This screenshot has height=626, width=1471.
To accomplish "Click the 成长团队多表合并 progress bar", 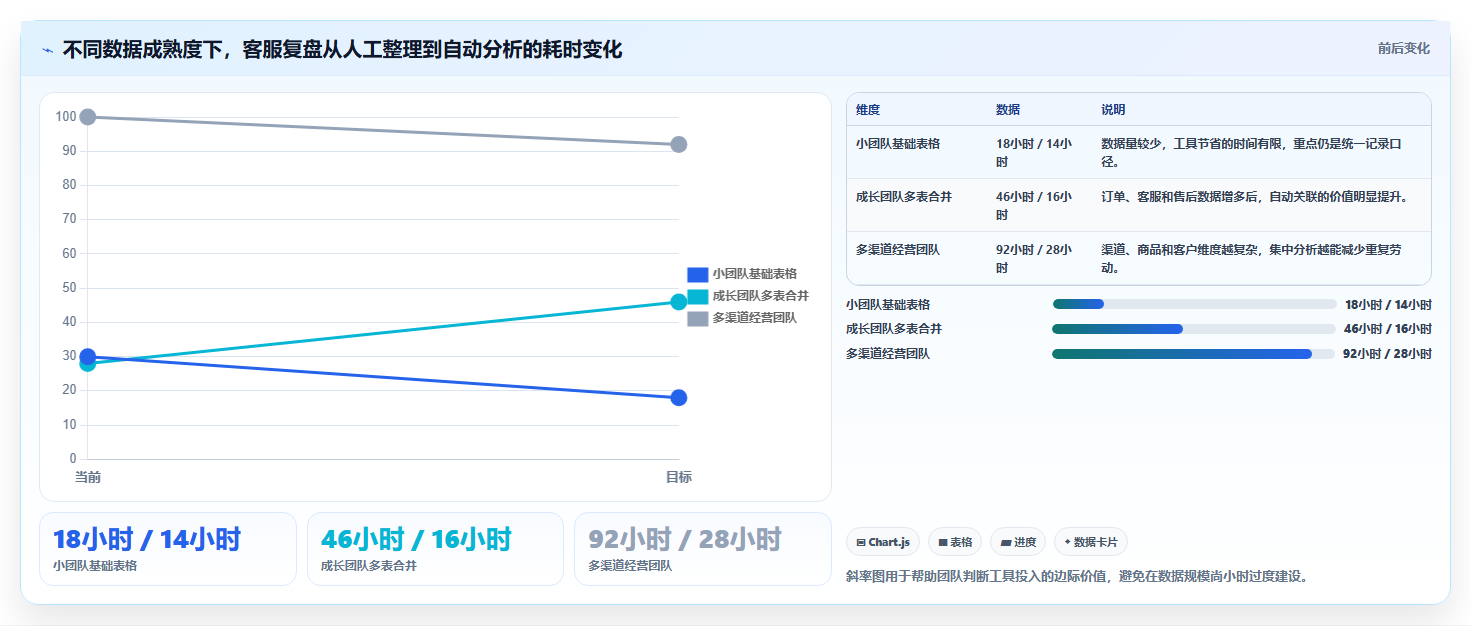I will click(x=1194, y=329).
